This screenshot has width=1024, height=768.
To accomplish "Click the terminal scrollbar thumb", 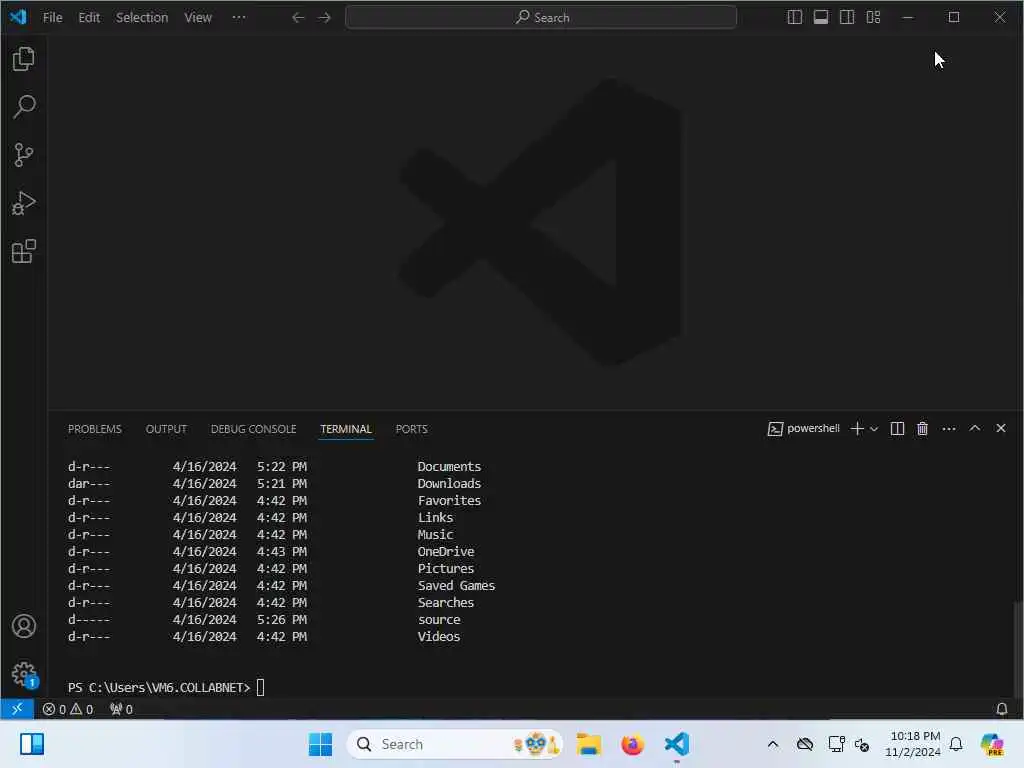I will pyautogui.click(x=1017, y=650).
